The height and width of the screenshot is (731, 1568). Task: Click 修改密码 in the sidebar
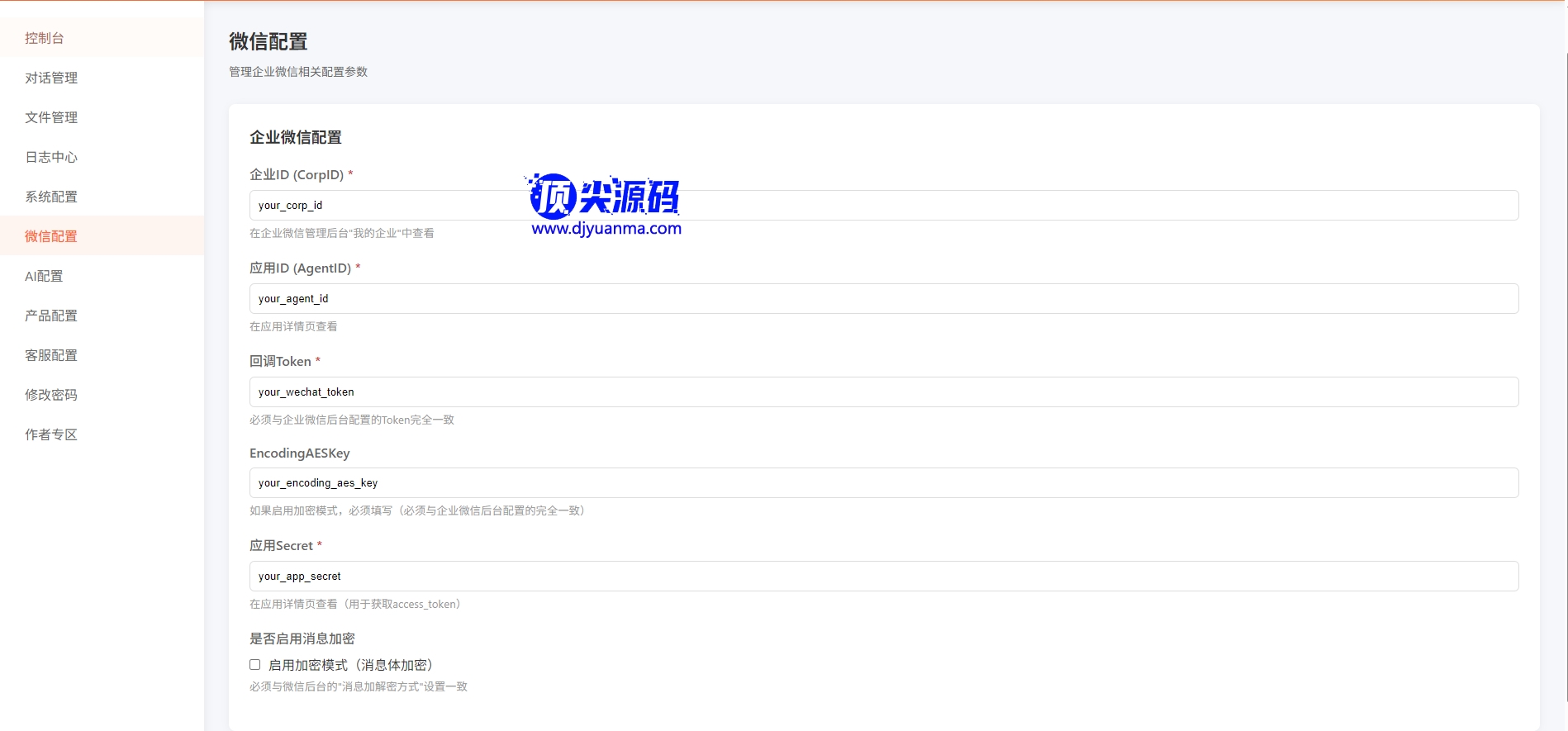pos(51,395)
